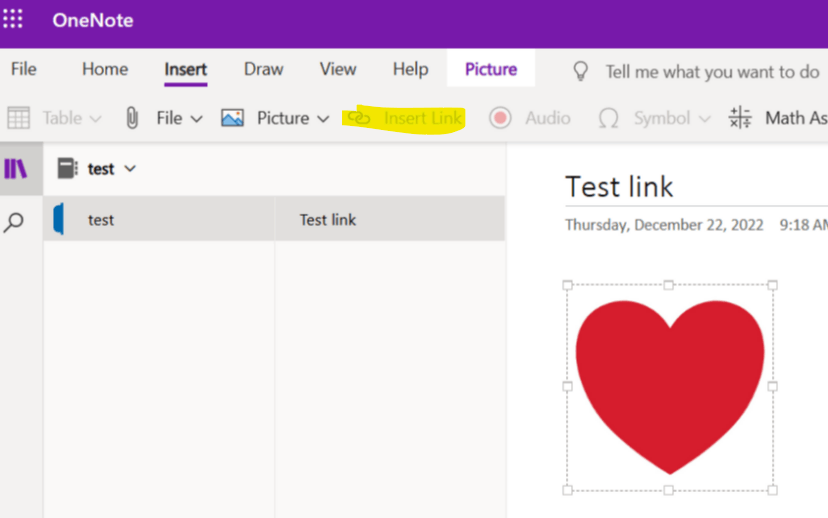Expand the test notebook dropdown chevron
828x518 pixels.
coord(130,169)
